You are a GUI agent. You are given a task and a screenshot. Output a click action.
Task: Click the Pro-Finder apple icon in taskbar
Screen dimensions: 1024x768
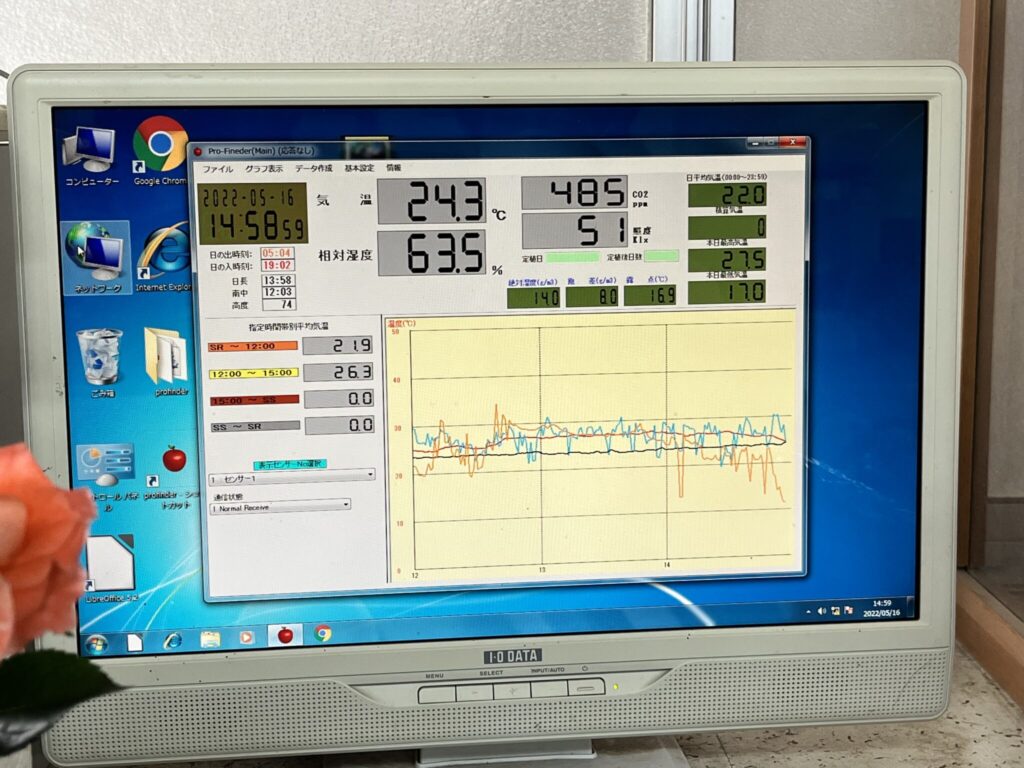pos(285,635)
